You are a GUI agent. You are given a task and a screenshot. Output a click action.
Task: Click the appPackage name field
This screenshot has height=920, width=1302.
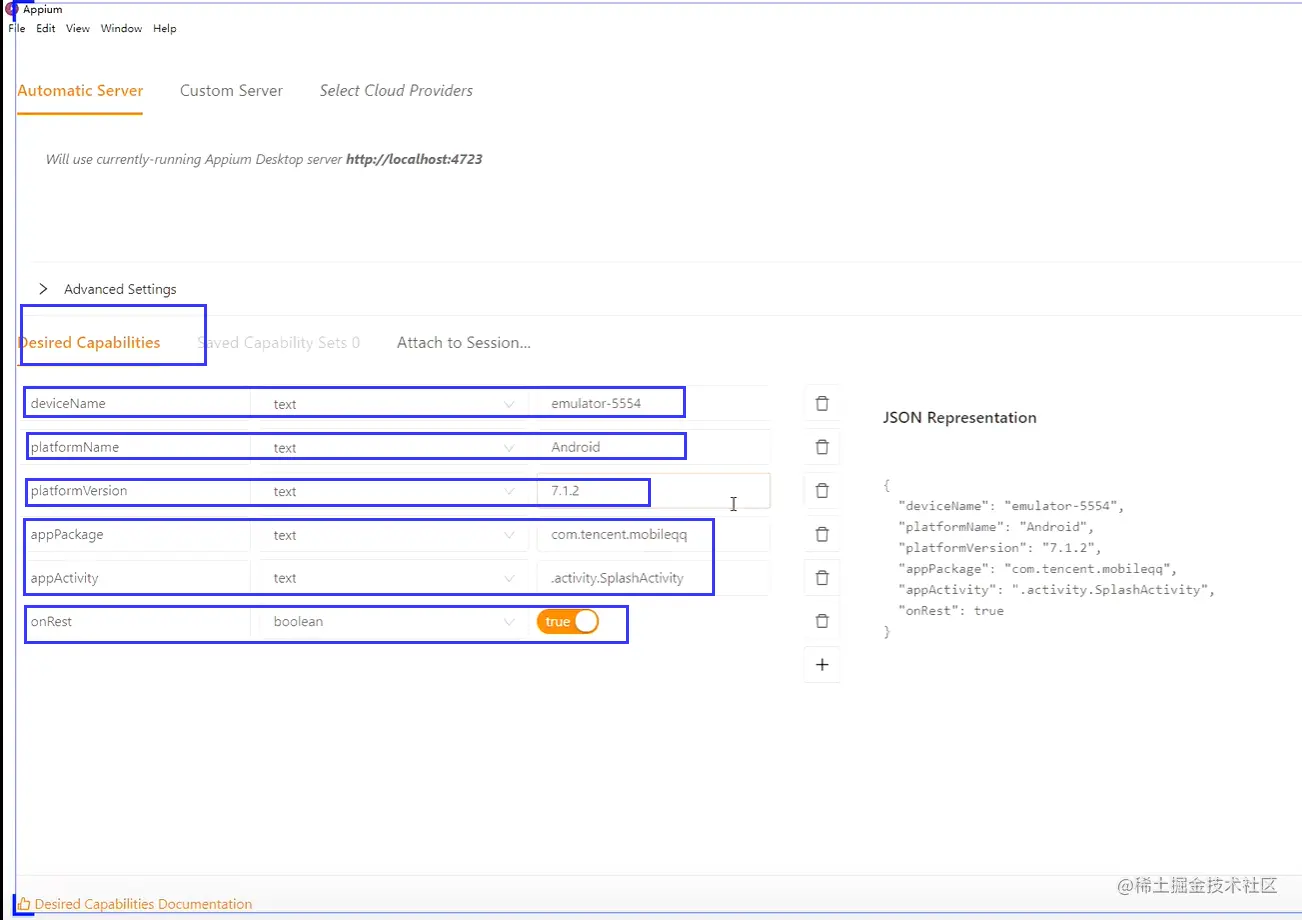[x=137, y=534]
